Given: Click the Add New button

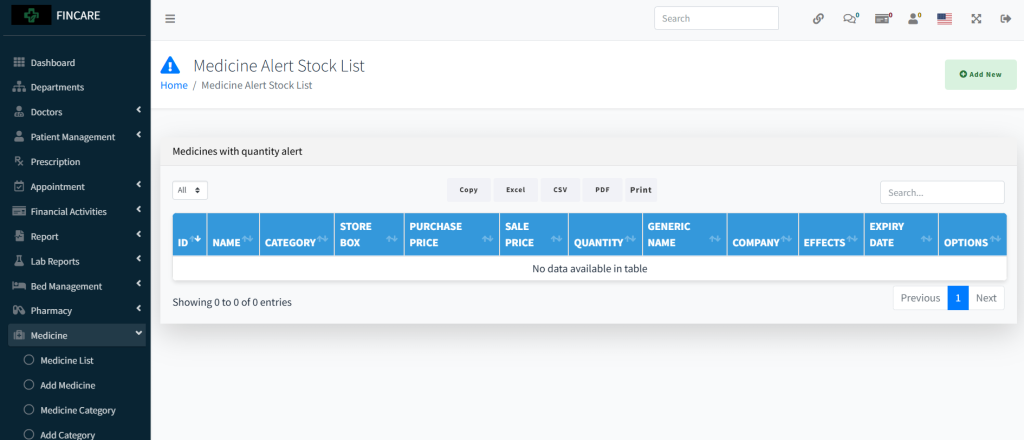Looking at the screenshot, I should pyautogui.click(x=980, y=74).
